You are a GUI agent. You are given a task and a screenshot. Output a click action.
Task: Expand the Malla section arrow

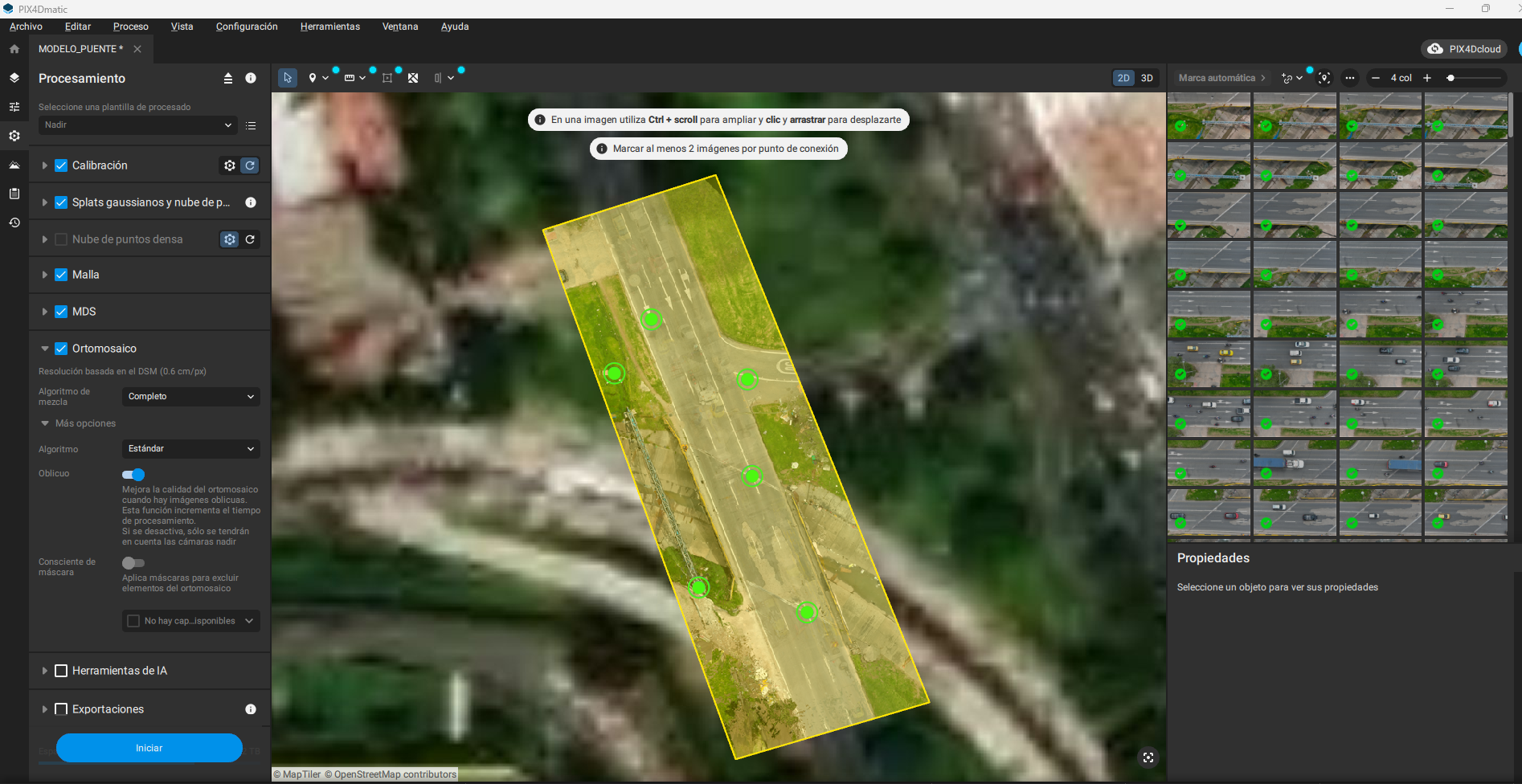click(44, 275)
